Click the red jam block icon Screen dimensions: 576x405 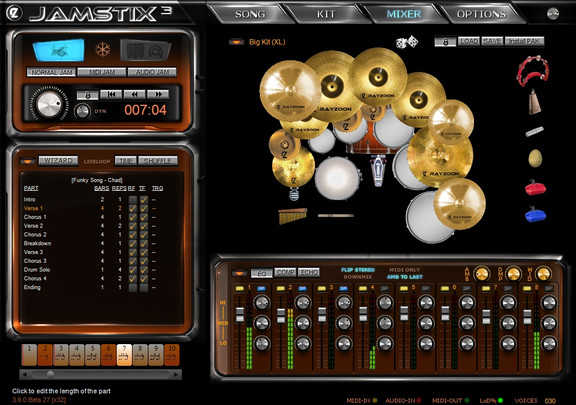535,187
